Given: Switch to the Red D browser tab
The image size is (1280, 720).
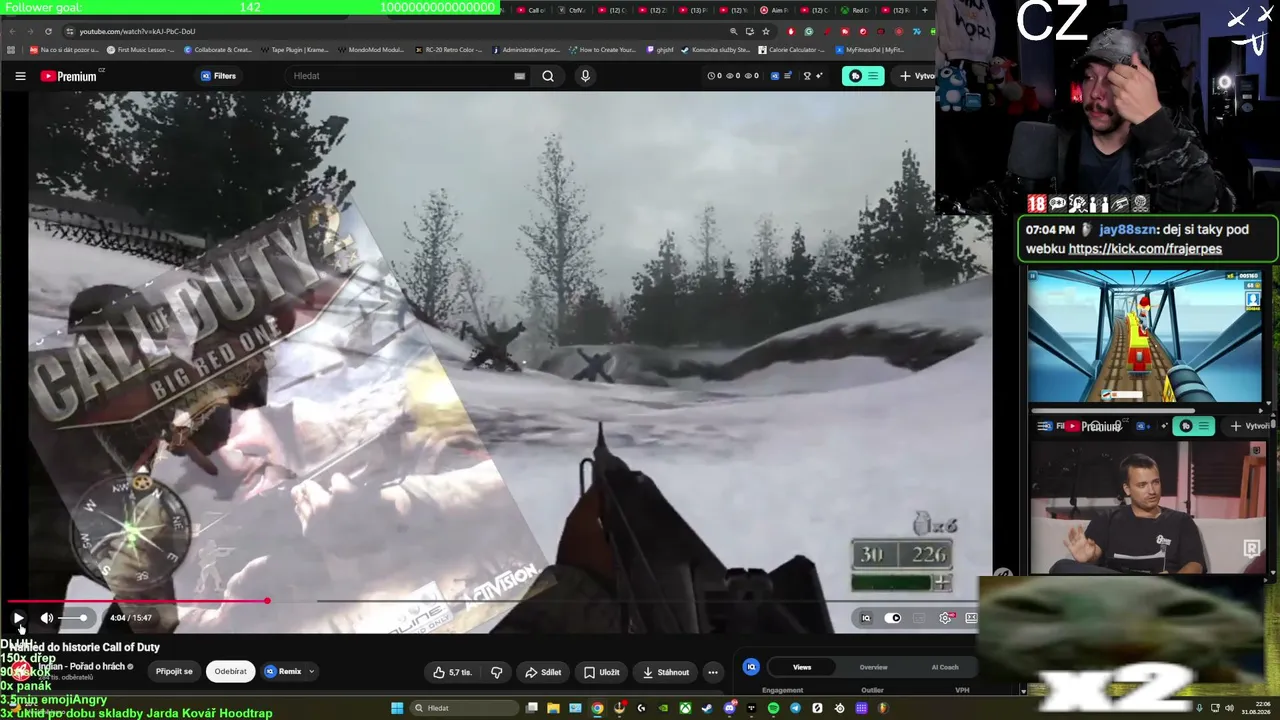Looking at the screenshot, I should 856,10.
